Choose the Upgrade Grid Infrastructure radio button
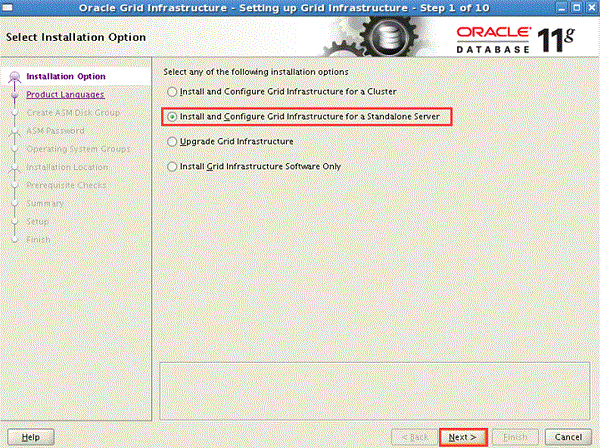 point(172,142)
